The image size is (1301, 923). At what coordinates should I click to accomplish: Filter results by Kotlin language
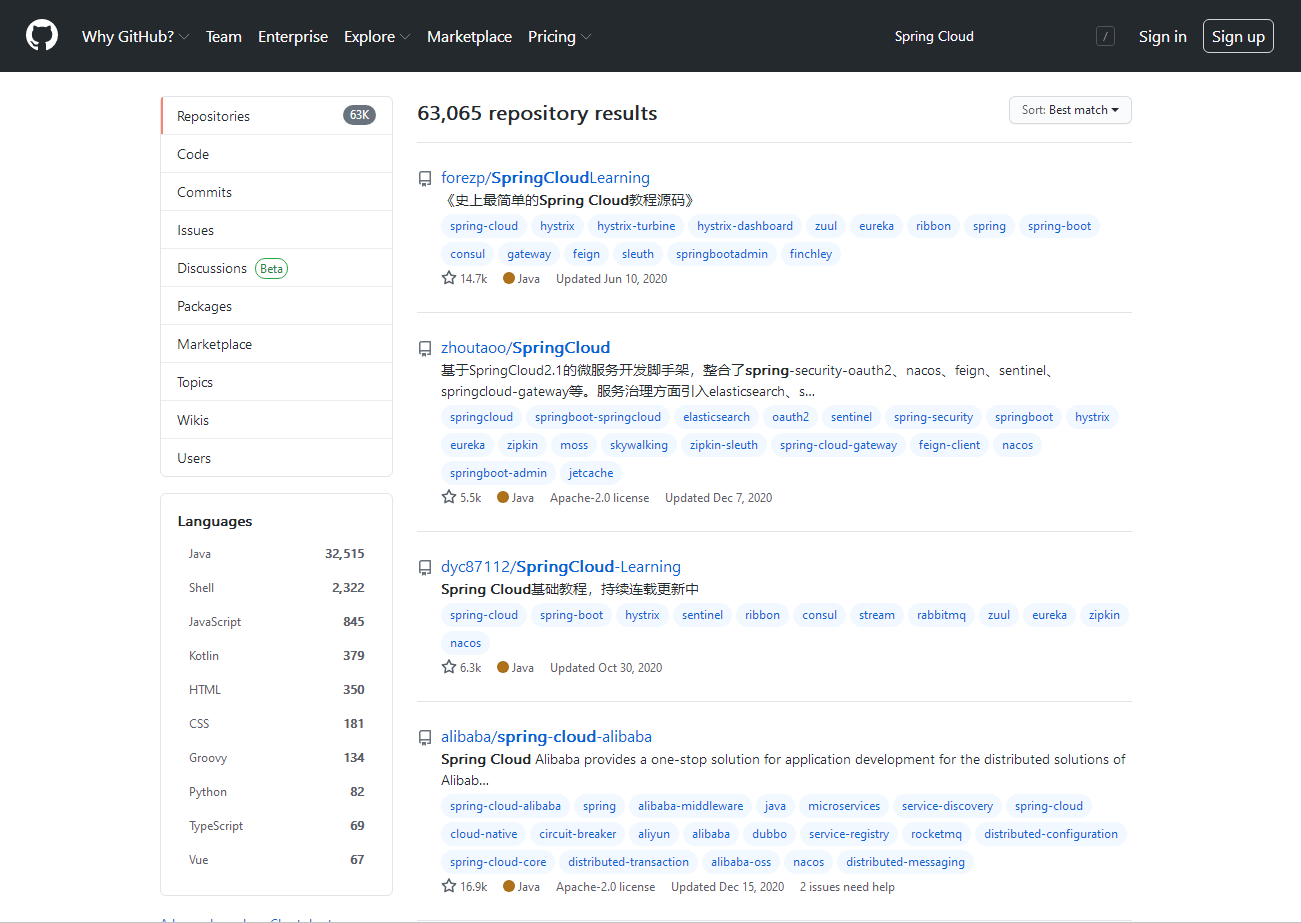tap(276, 656)
